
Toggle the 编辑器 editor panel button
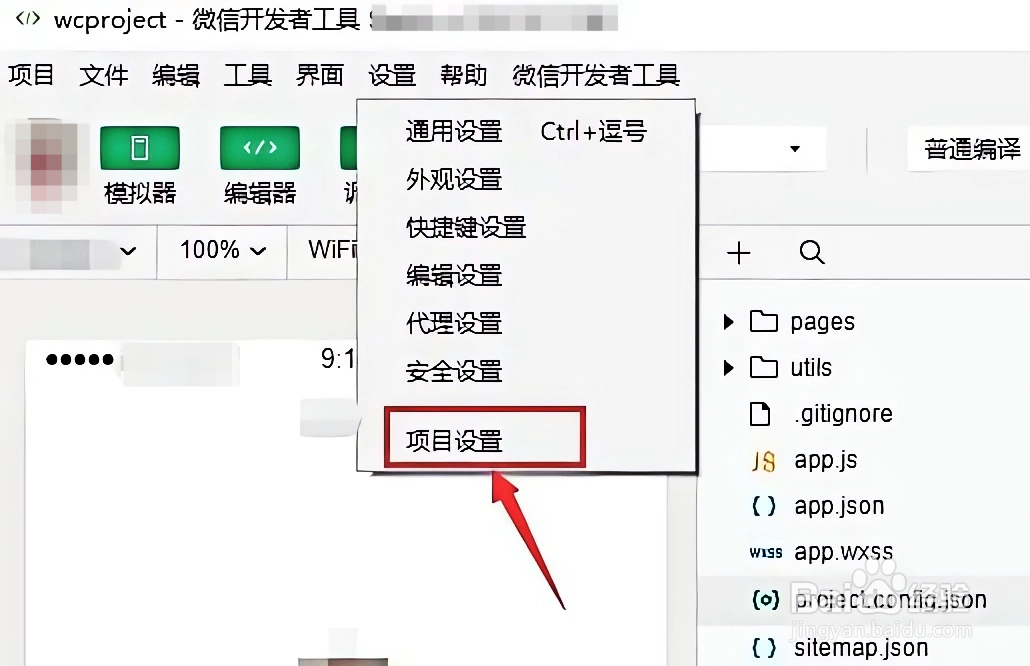pos(259,148)
